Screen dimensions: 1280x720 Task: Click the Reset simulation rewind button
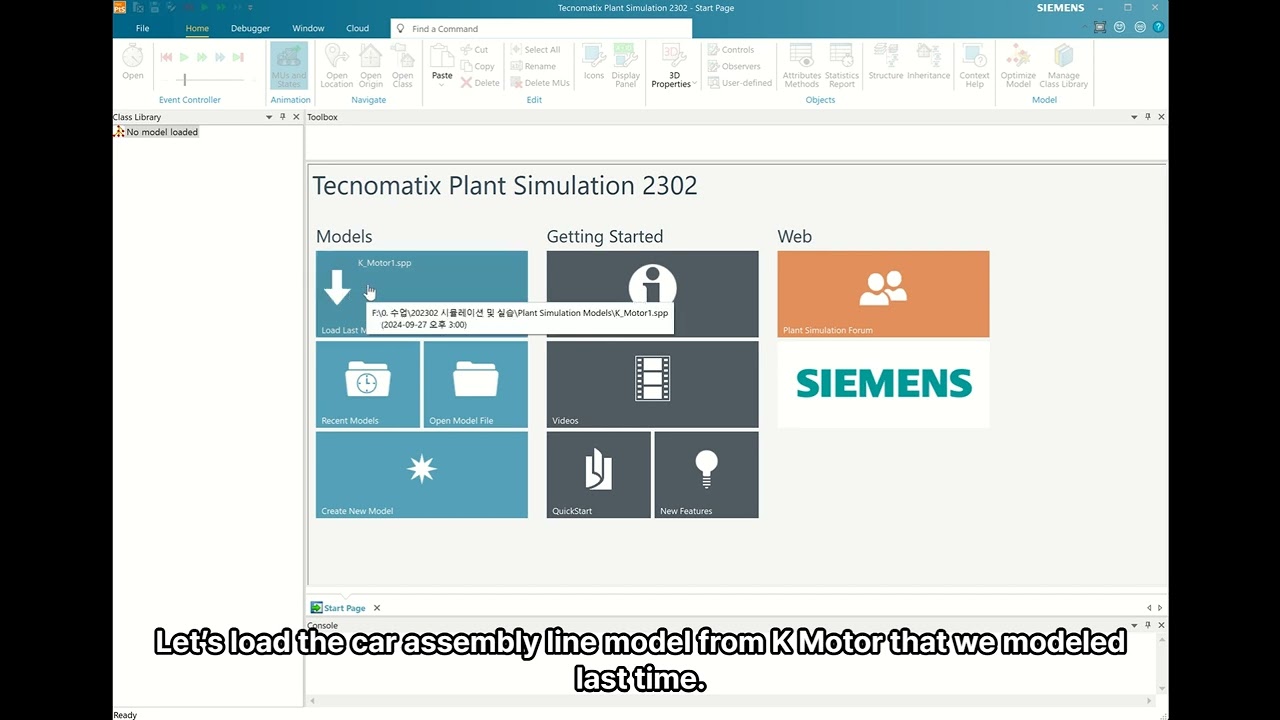tap(166, 58)
